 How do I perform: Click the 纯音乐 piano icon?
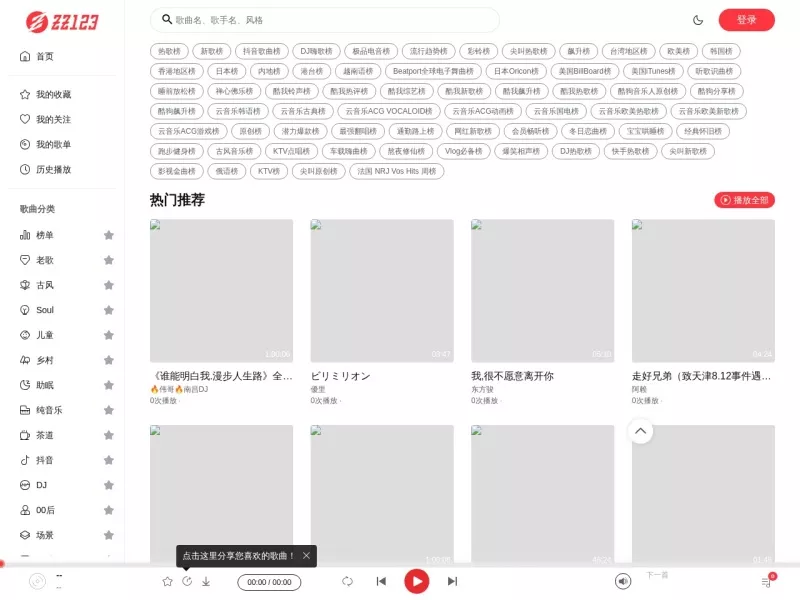pos(25,410)
